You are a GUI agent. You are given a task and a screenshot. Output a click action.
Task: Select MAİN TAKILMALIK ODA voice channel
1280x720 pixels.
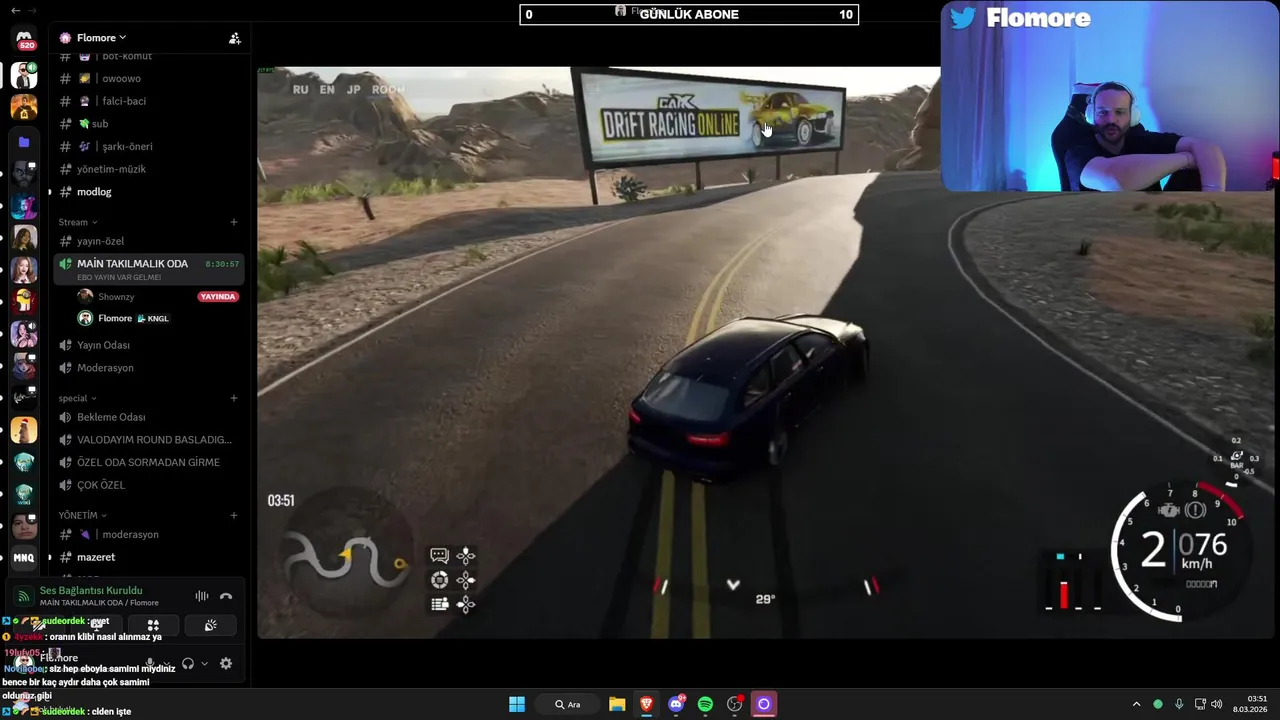click(148, 269)
